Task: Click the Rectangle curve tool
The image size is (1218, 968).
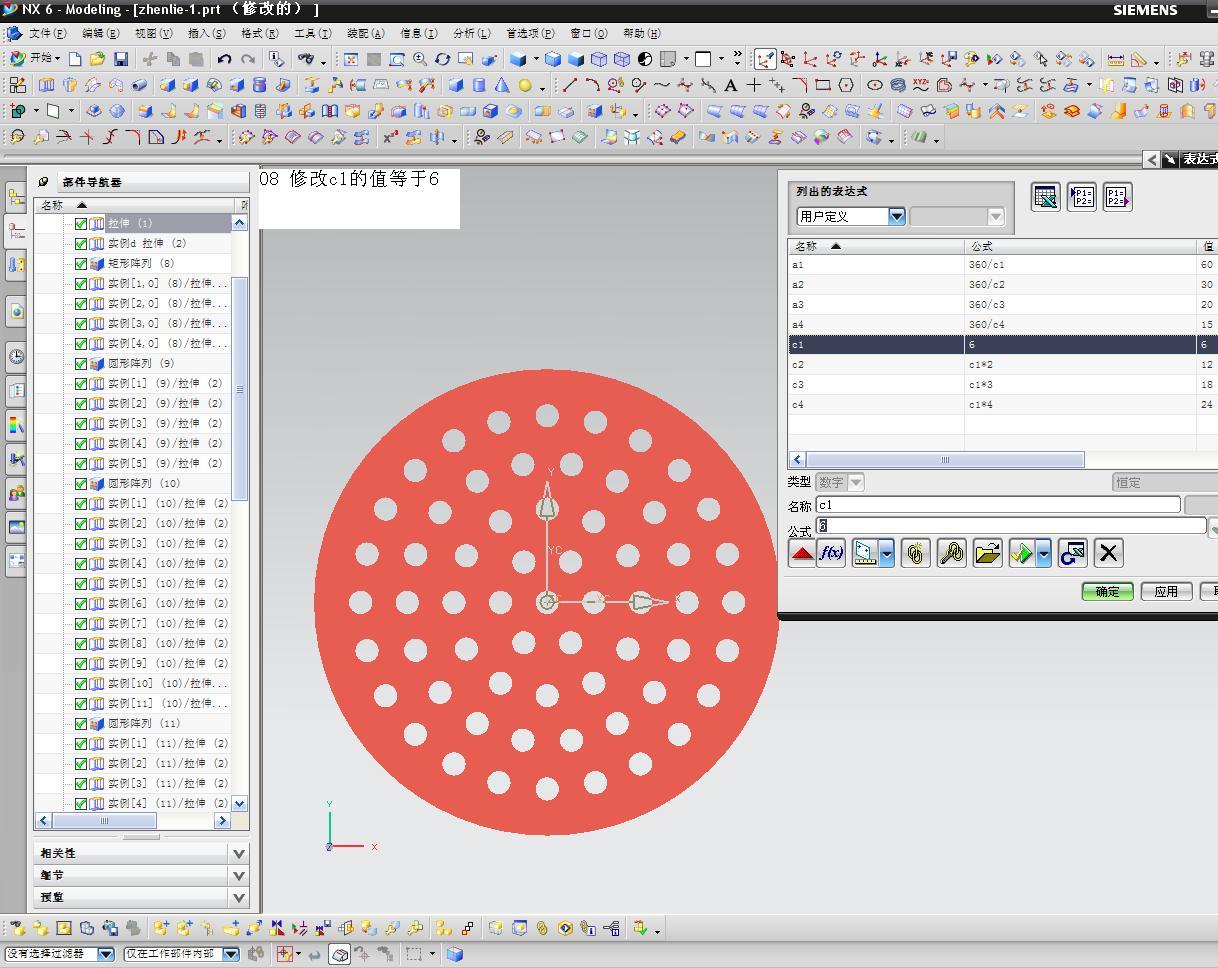Action: point(823,85)
